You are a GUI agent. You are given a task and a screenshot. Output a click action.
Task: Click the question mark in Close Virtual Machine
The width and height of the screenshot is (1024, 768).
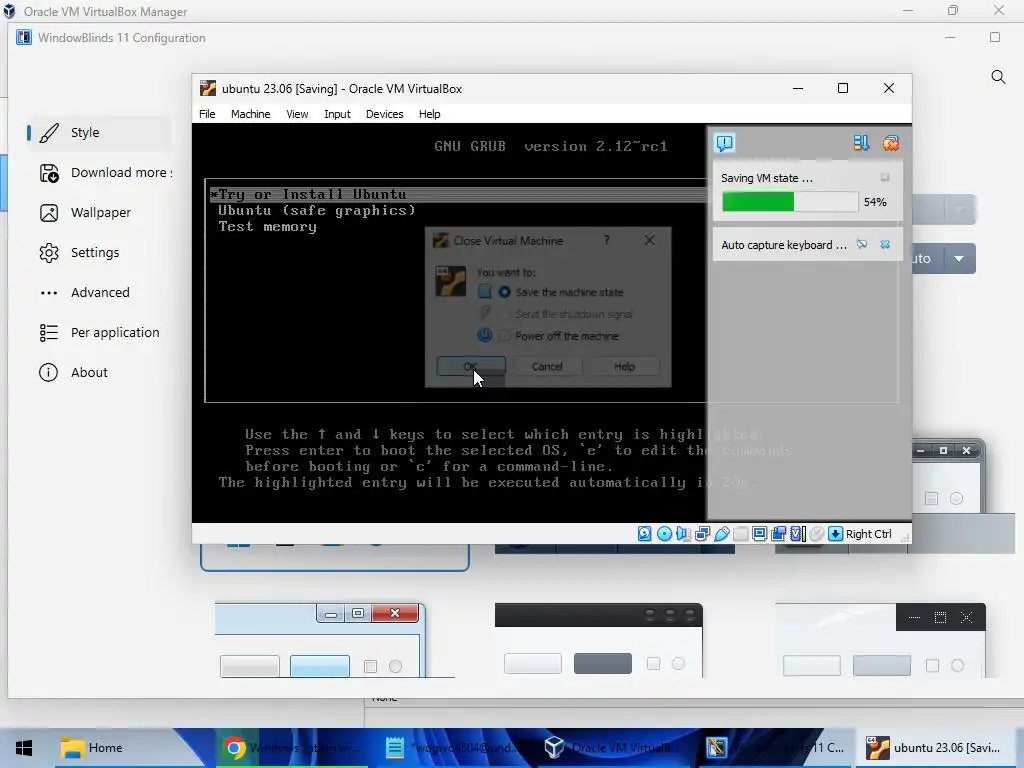[x=607, y=240]
